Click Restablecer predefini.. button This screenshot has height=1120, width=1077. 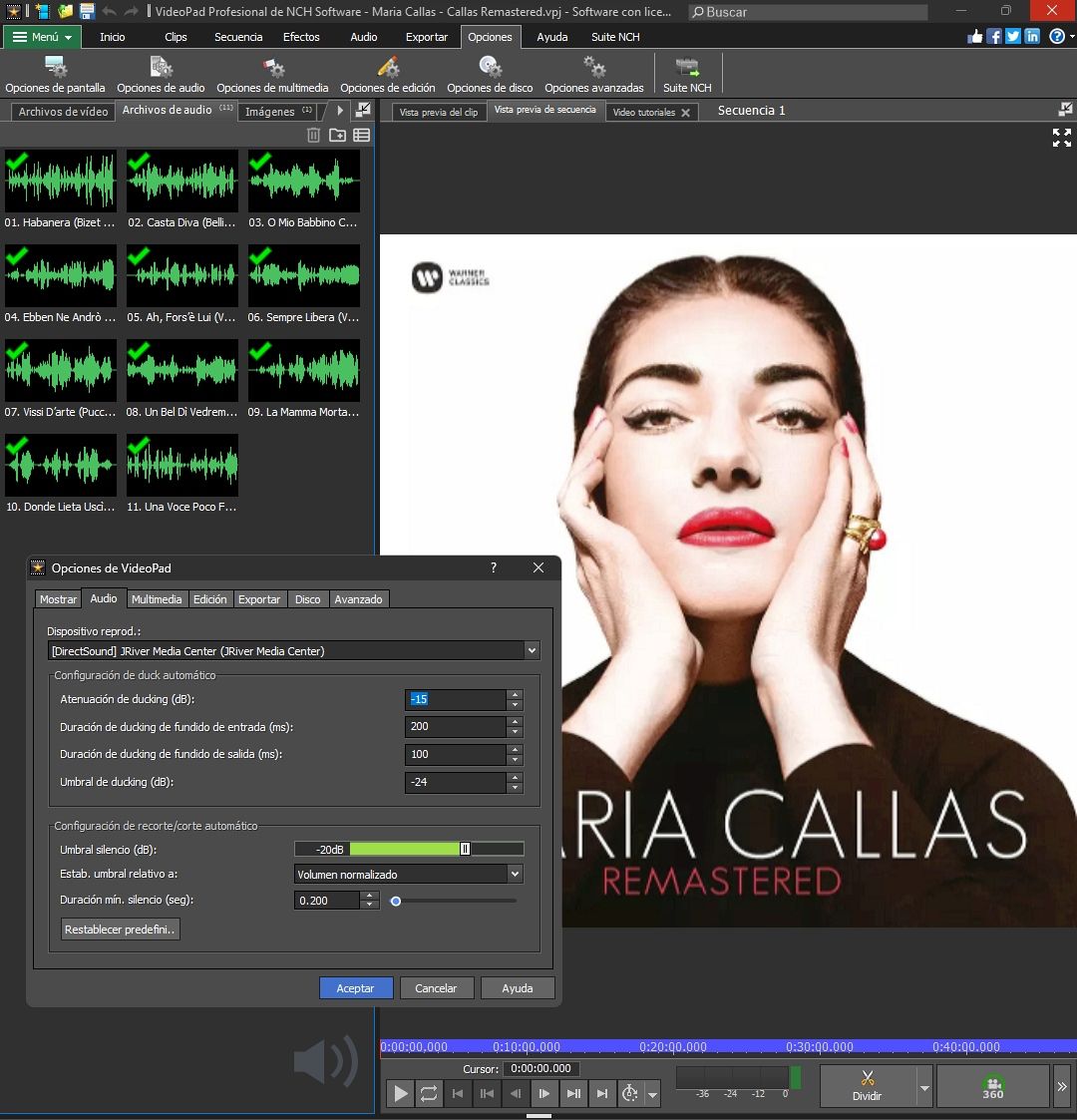coord(120,930)
